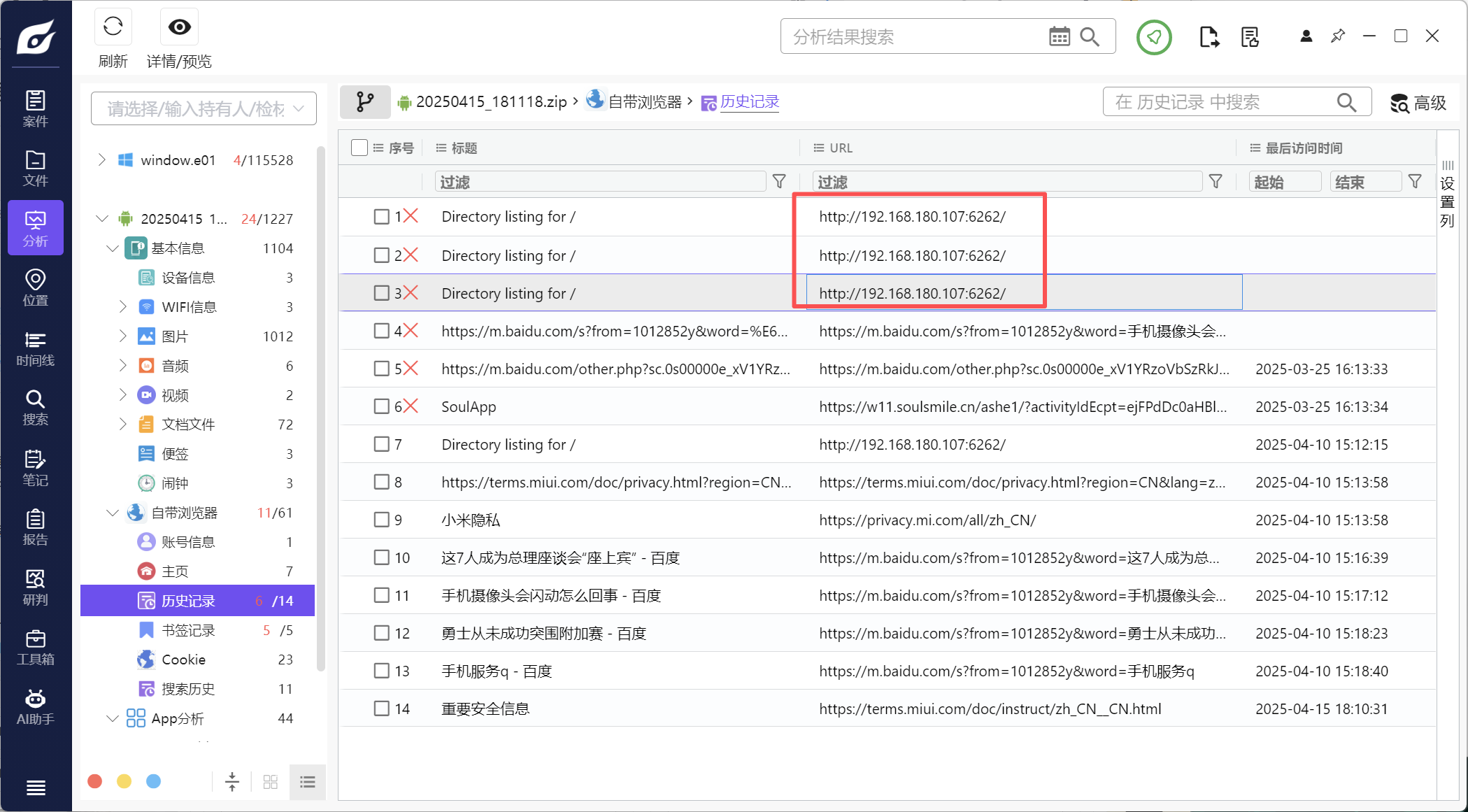1468x812 pixels.
Task: Open the Details/Preview (详情/预览) eye icon
Action: click(179, 28)
